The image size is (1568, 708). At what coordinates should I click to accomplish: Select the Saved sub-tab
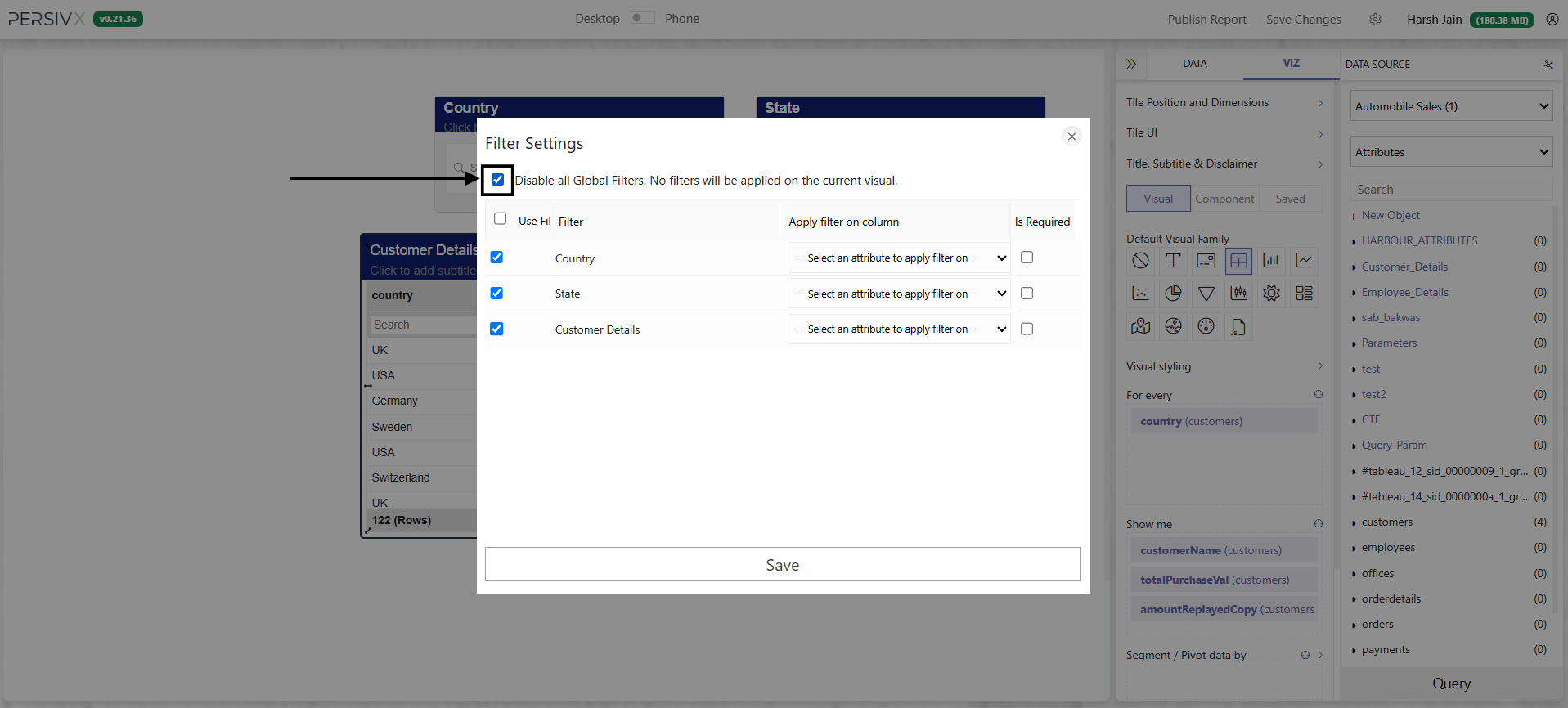[1290, 199]
